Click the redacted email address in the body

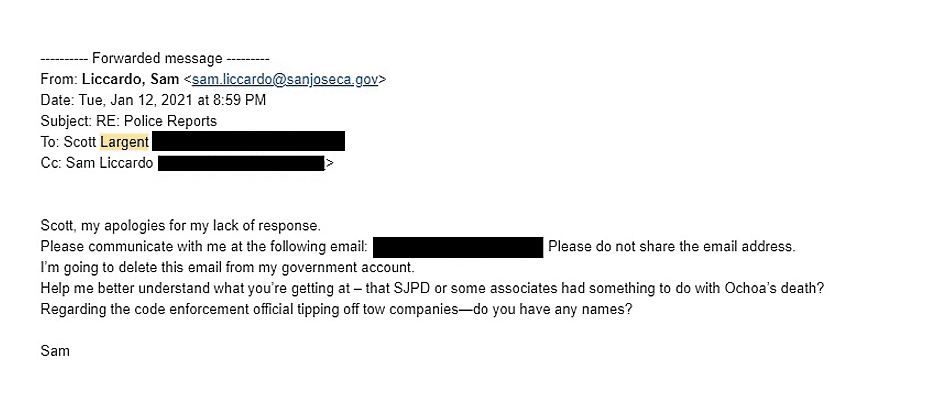coord(458,247)
